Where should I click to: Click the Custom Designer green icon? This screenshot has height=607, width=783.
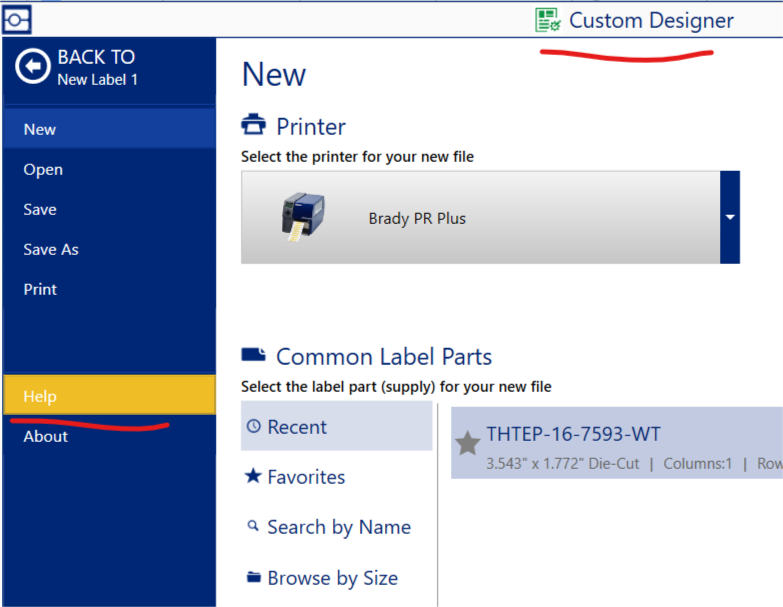(547, 20)
